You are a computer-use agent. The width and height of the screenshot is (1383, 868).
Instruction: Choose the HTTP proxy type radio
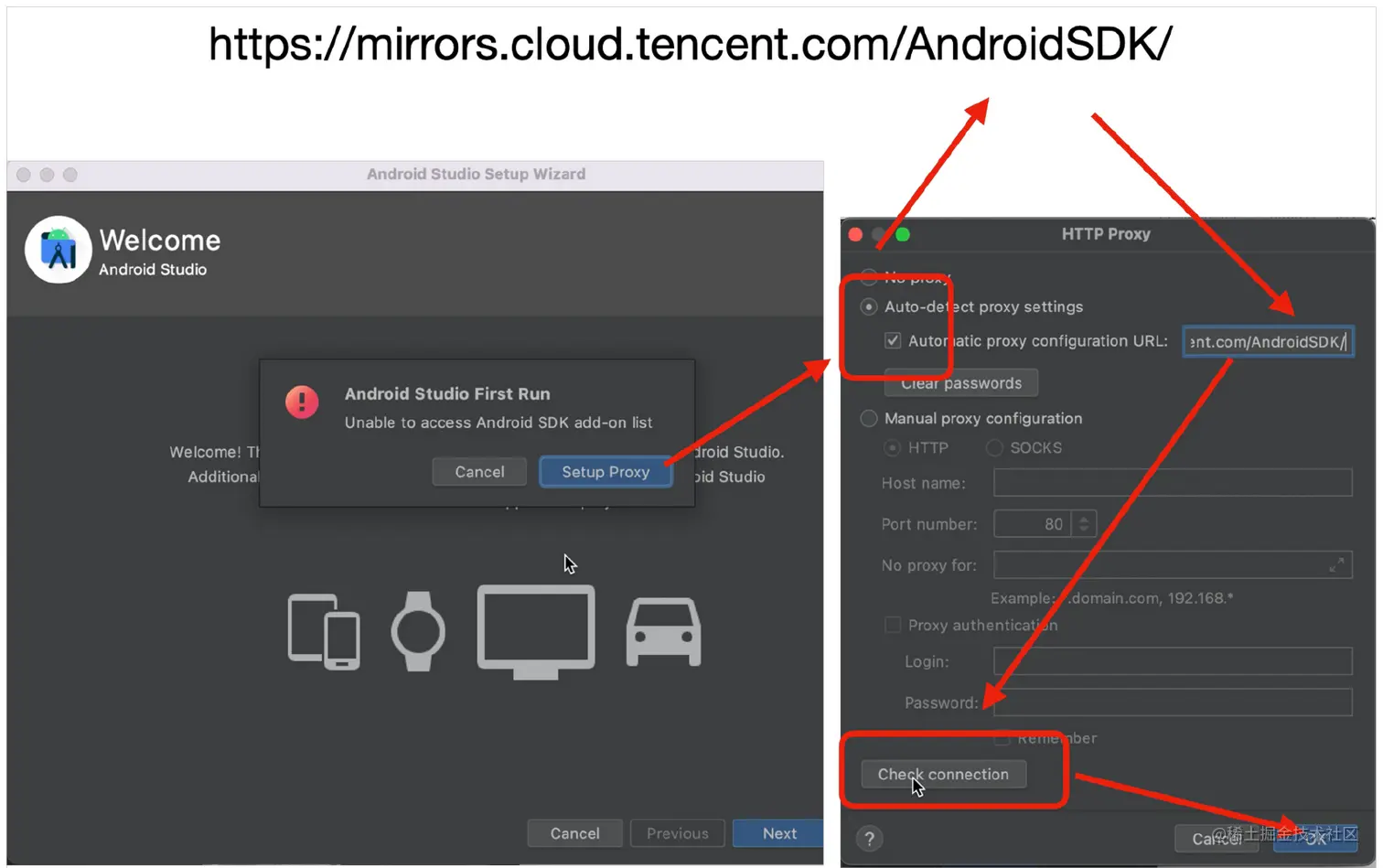coord(892,447)
